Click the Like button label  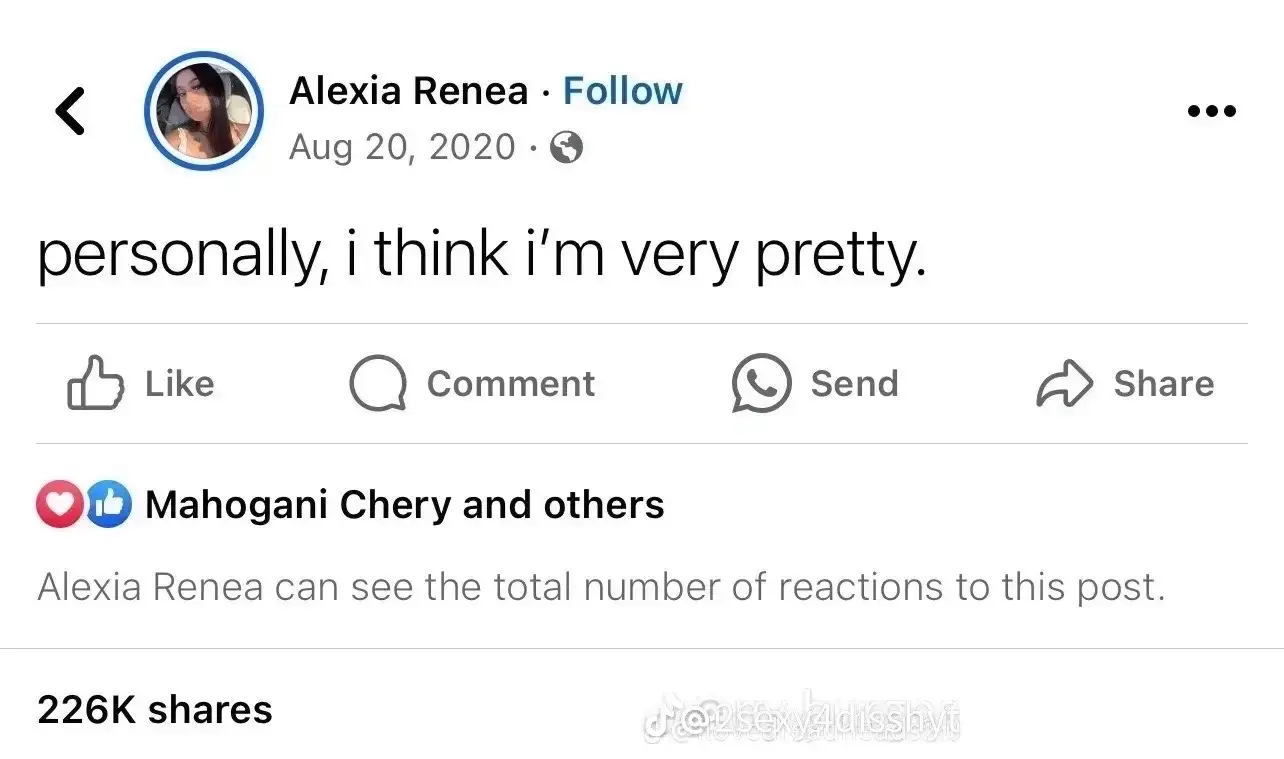(x=179, y=384)
